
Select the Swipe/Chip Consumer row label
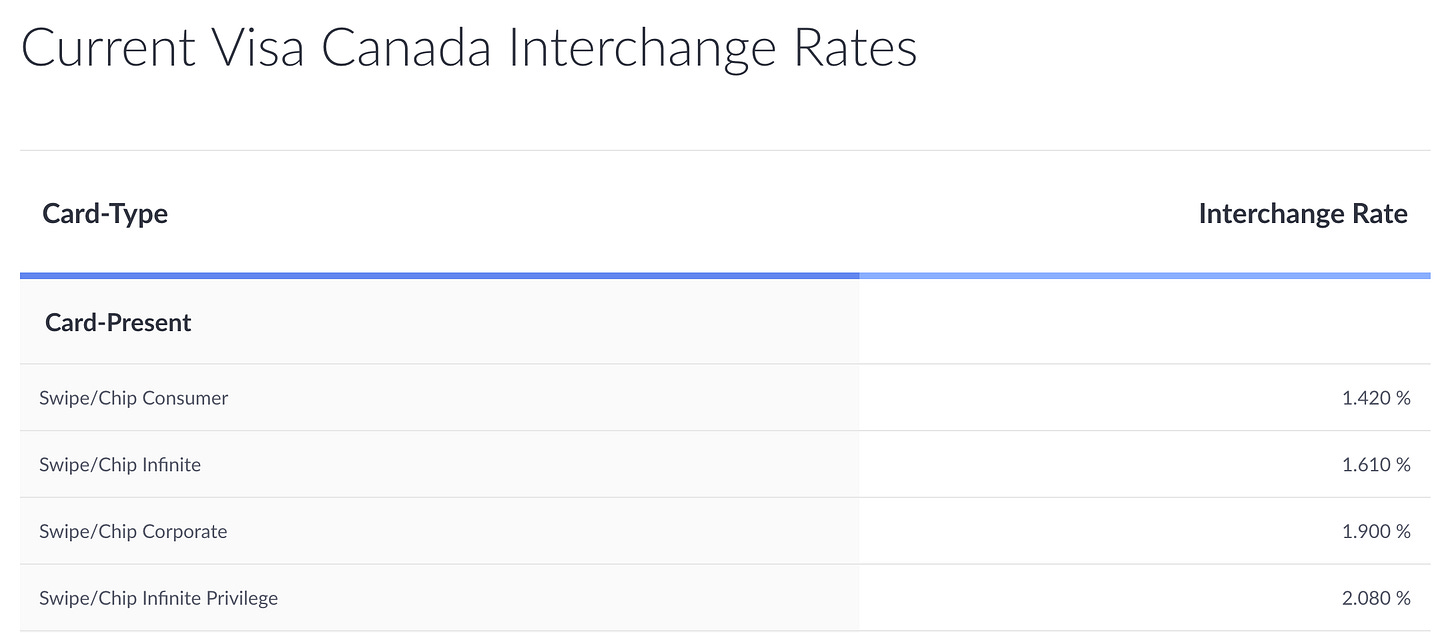click(134, 398)
